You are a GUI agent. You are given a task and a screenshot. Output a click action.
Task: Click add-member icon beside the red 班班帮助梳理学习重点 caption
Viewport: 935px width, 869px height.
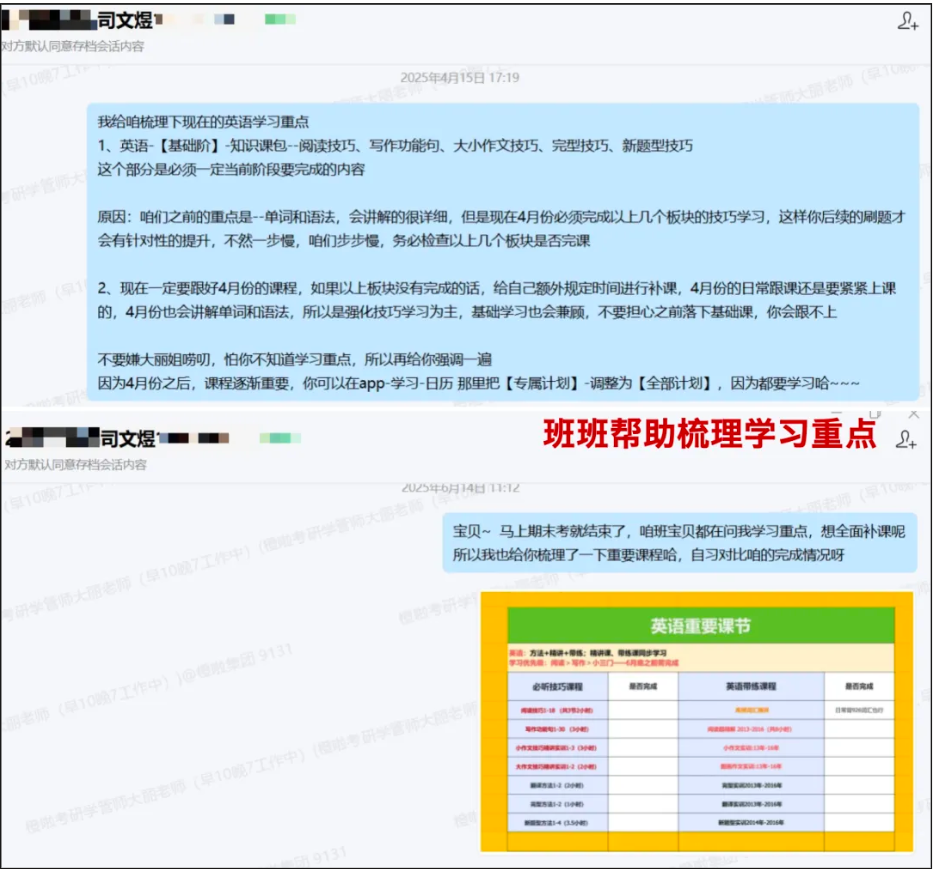906,440
